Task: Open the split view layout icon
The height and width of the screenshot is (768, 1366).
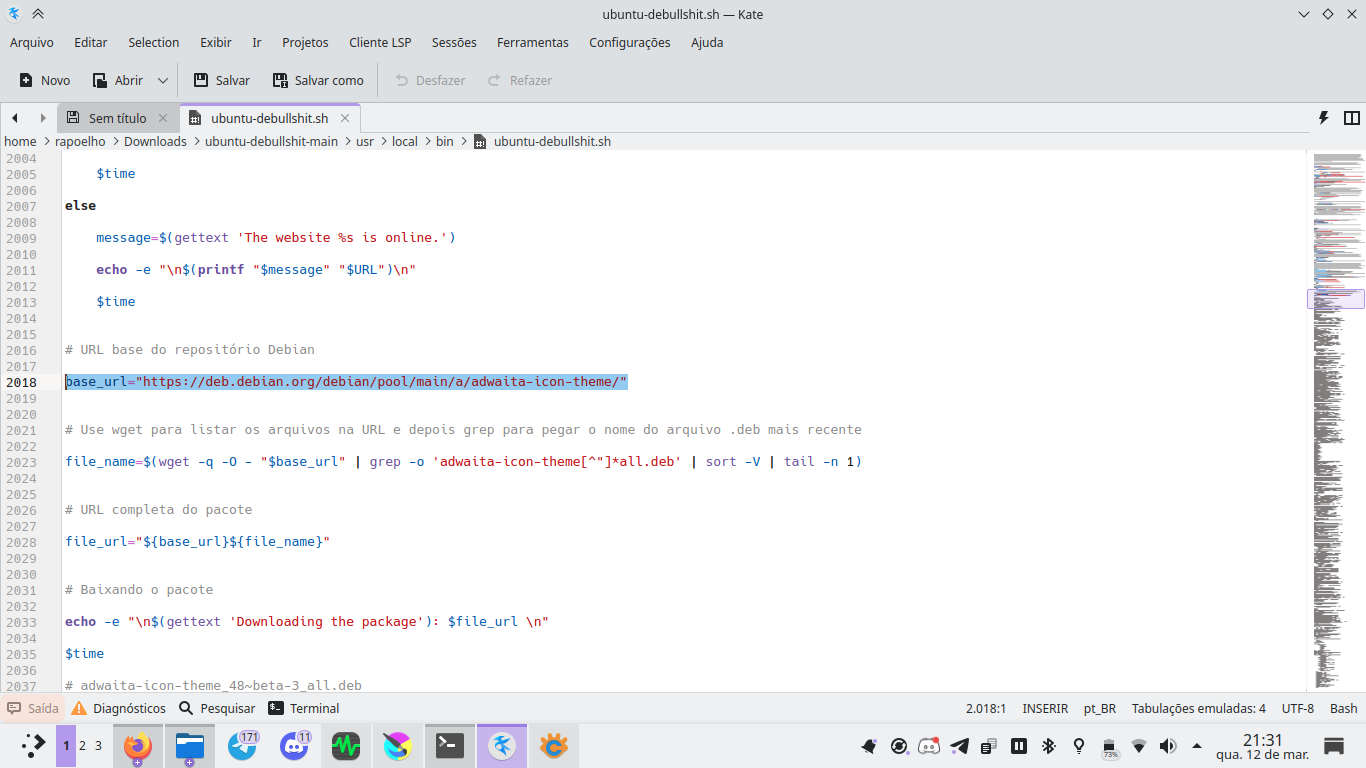Action: click(1351, 118)
